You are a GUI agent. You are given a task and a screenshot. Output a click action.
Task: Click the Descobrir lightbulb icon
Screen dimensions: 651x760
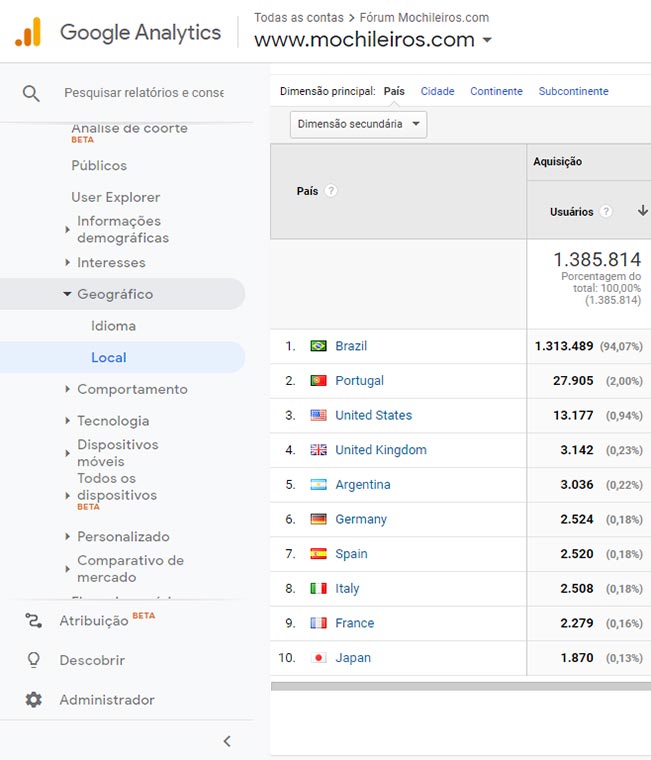click(33, 660)
